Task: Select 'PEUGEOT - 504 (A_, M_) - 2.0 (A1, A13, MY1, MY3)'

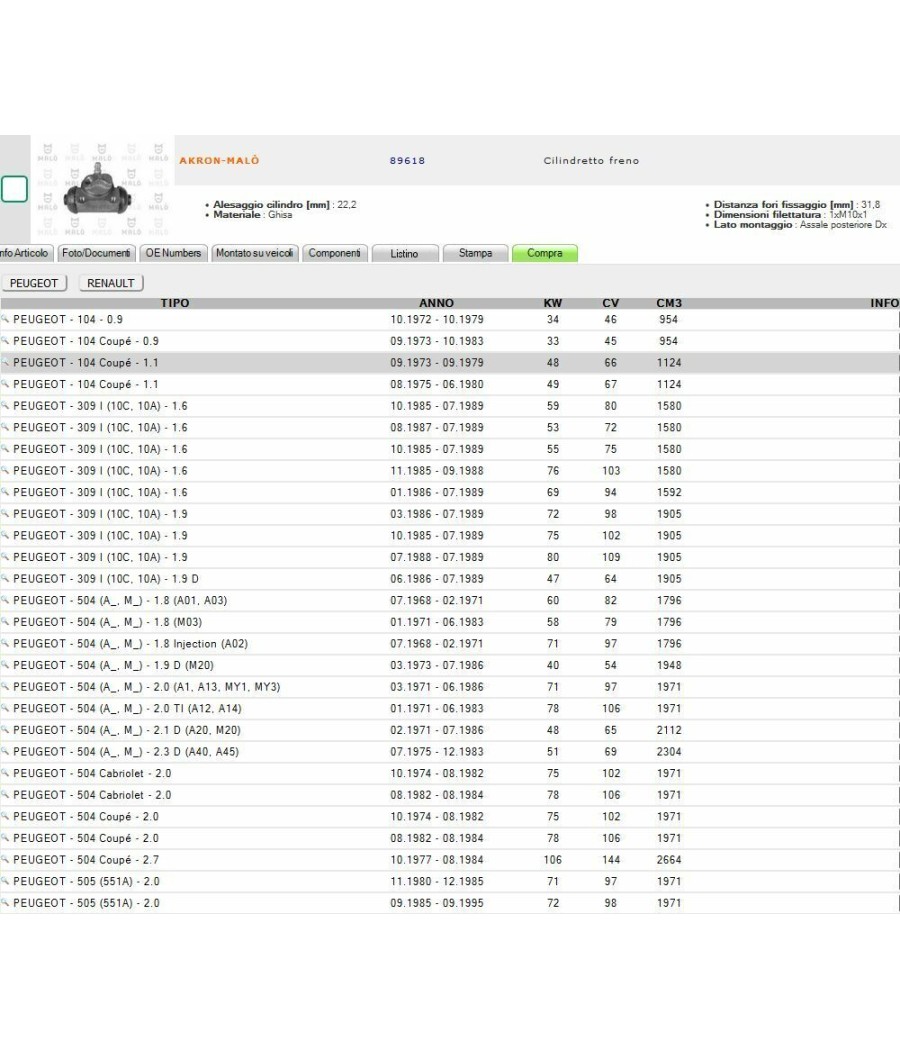Action: pyautogui.click(x=147, y=687)
